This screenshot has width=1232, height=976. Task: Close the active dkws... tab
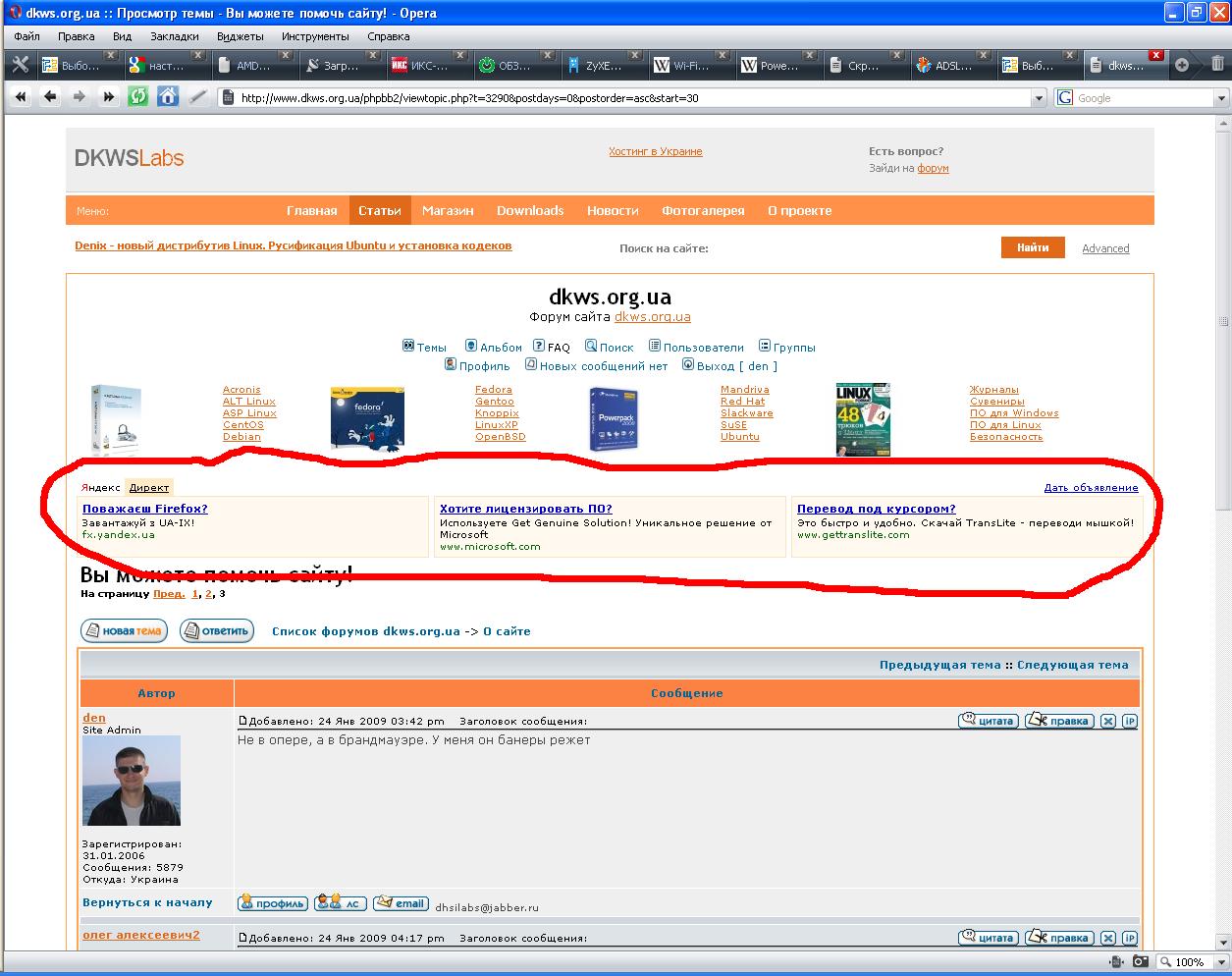point(1156,56)
